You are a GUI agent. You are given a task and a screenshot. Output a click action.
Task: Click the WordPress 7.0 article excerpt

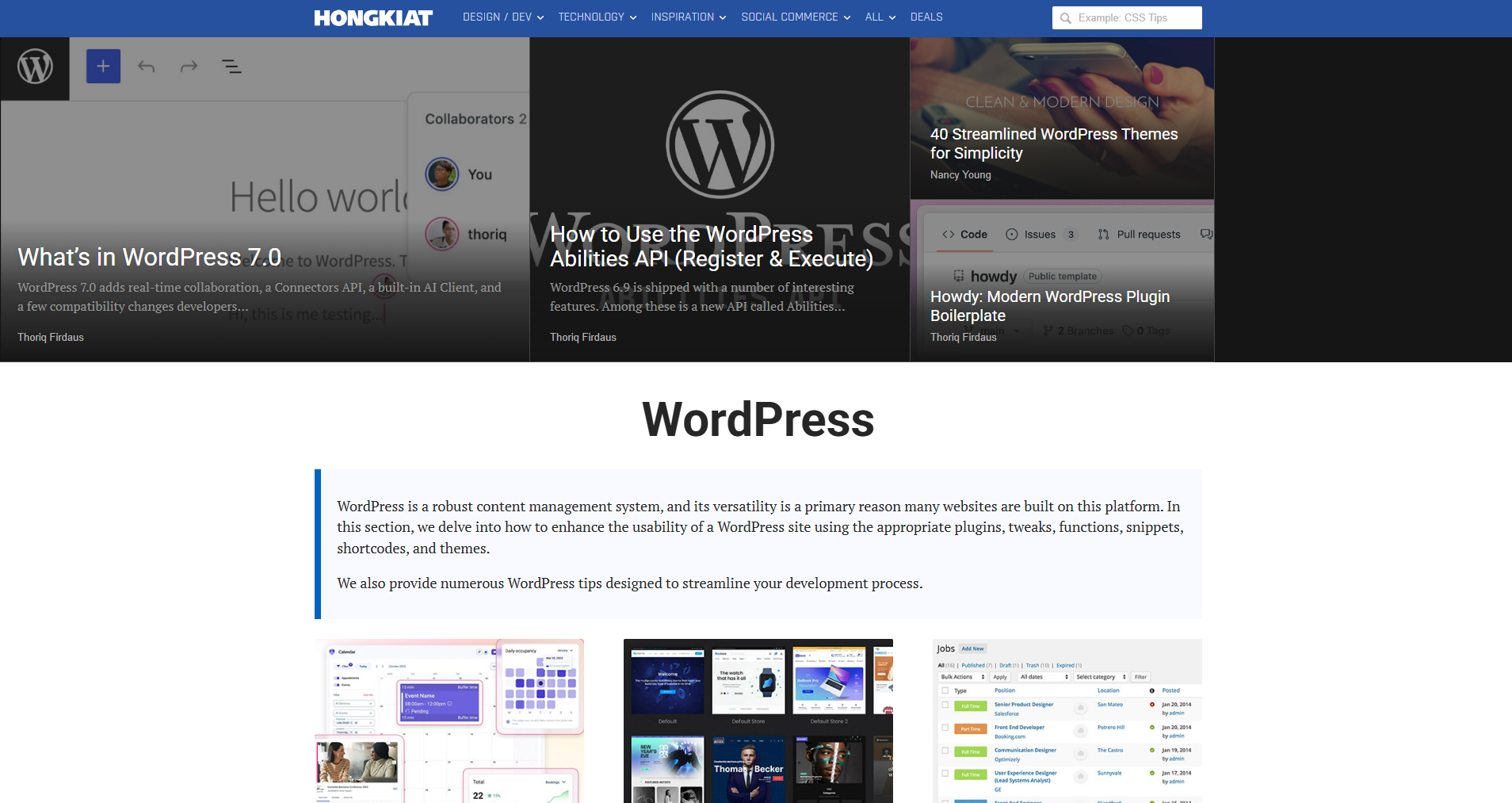click(259, 296)
